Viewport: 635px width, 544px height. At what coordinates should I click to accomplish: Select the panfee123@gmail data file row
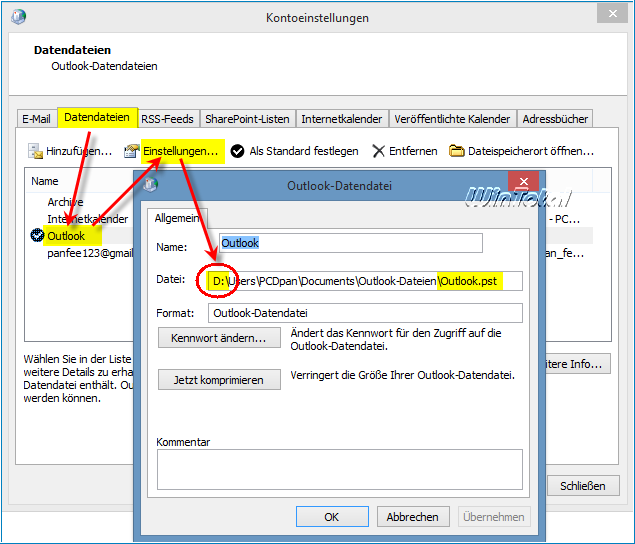tap(90, 253)
